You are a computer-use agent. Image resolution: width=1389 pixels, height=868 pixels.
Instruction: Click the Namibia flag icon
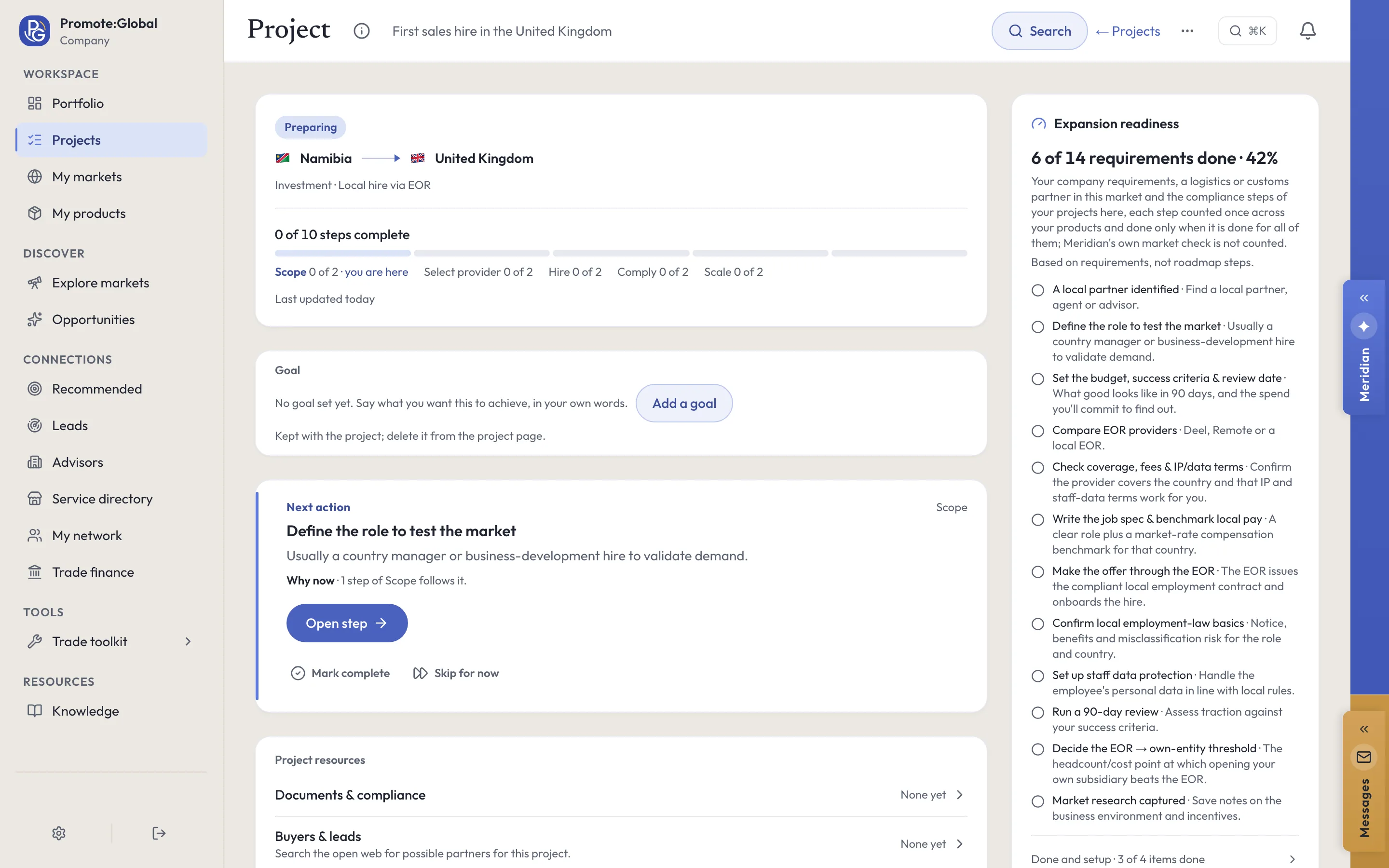pos(283,159)
